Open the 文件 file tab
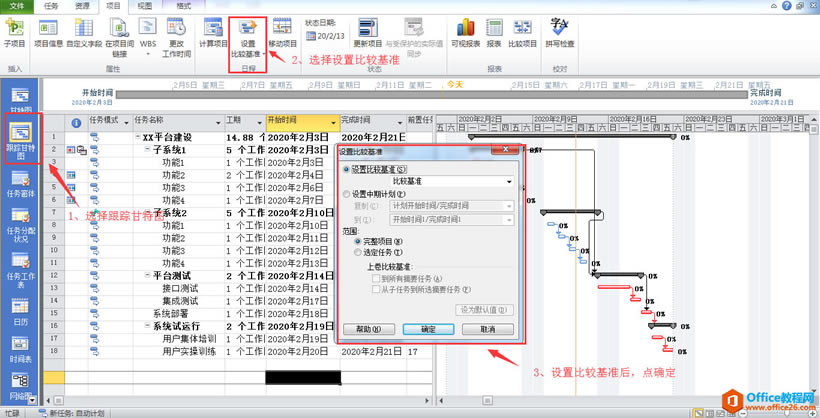 tap(16, 6)
